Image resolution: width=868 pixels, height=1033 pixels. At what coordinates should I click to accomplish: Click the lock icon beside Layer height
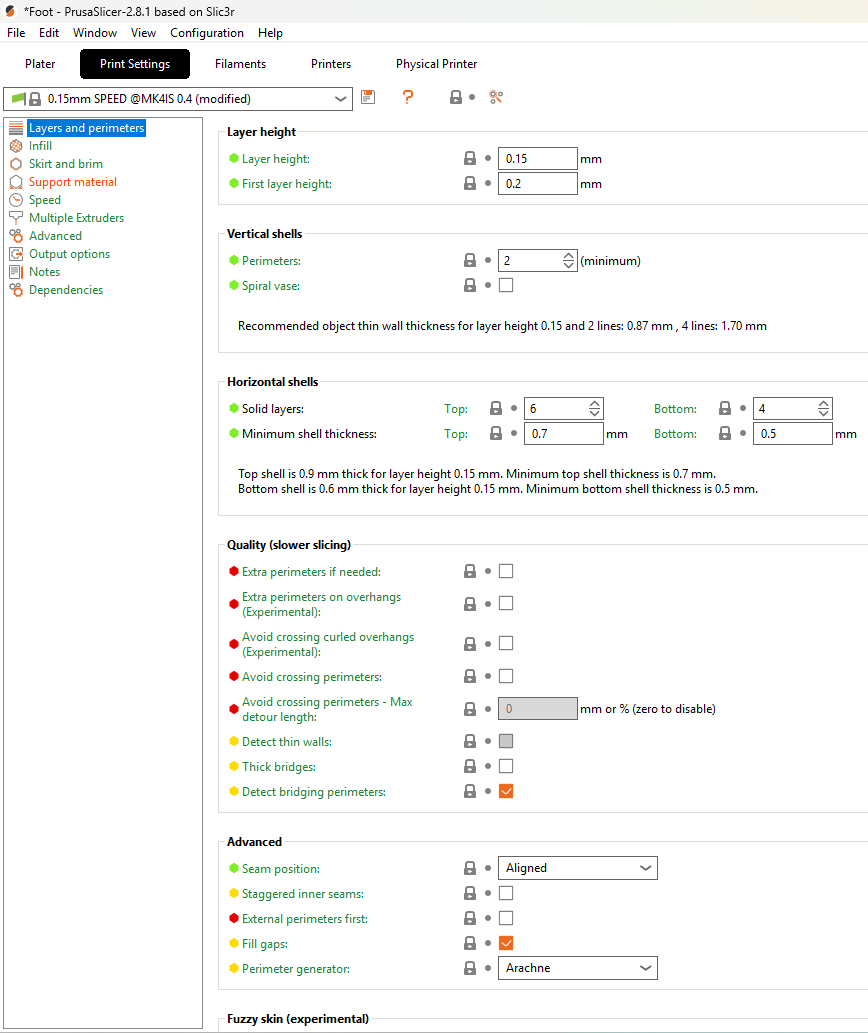click(x=470, y=158)
